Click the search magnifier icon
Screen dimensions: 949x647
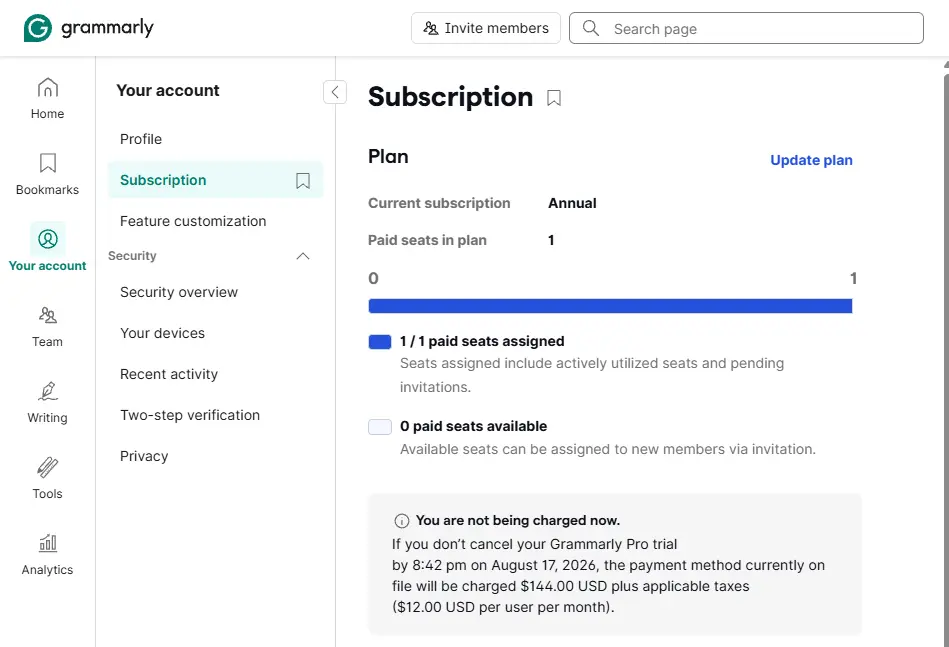click(x=591, y=28)
